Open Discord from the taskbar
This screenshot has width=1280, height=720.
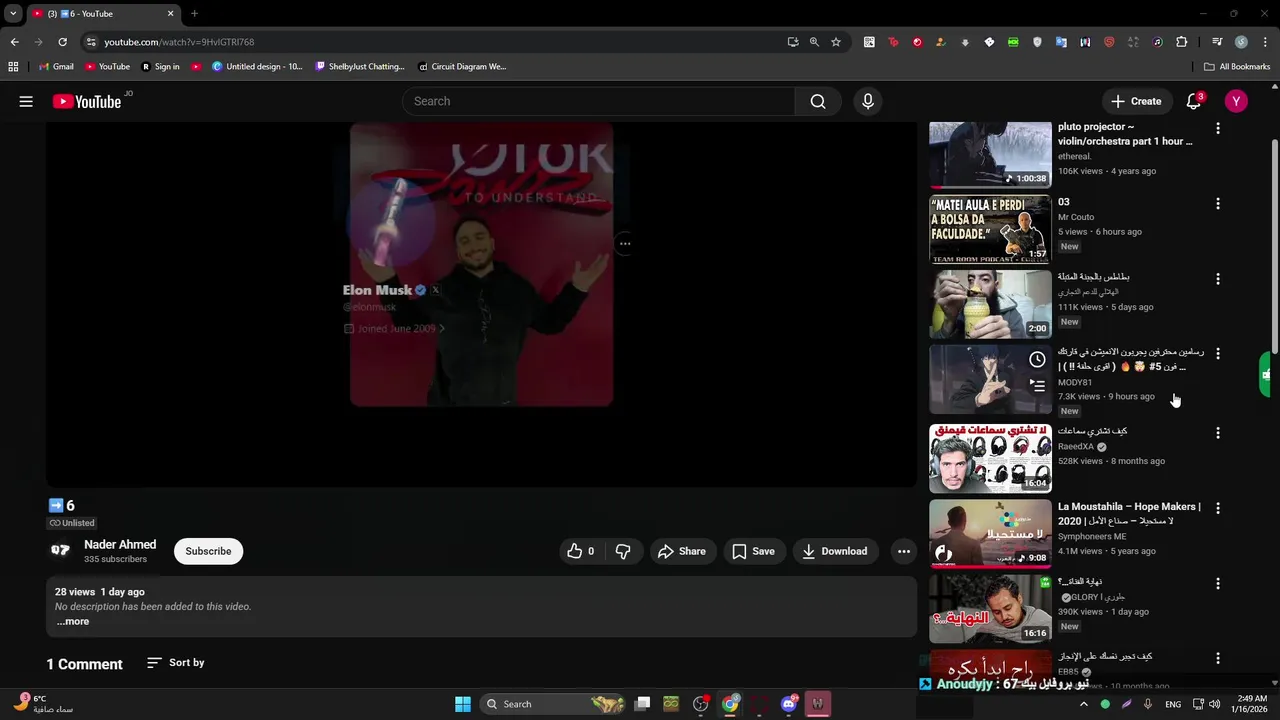[x=789, y=704]
